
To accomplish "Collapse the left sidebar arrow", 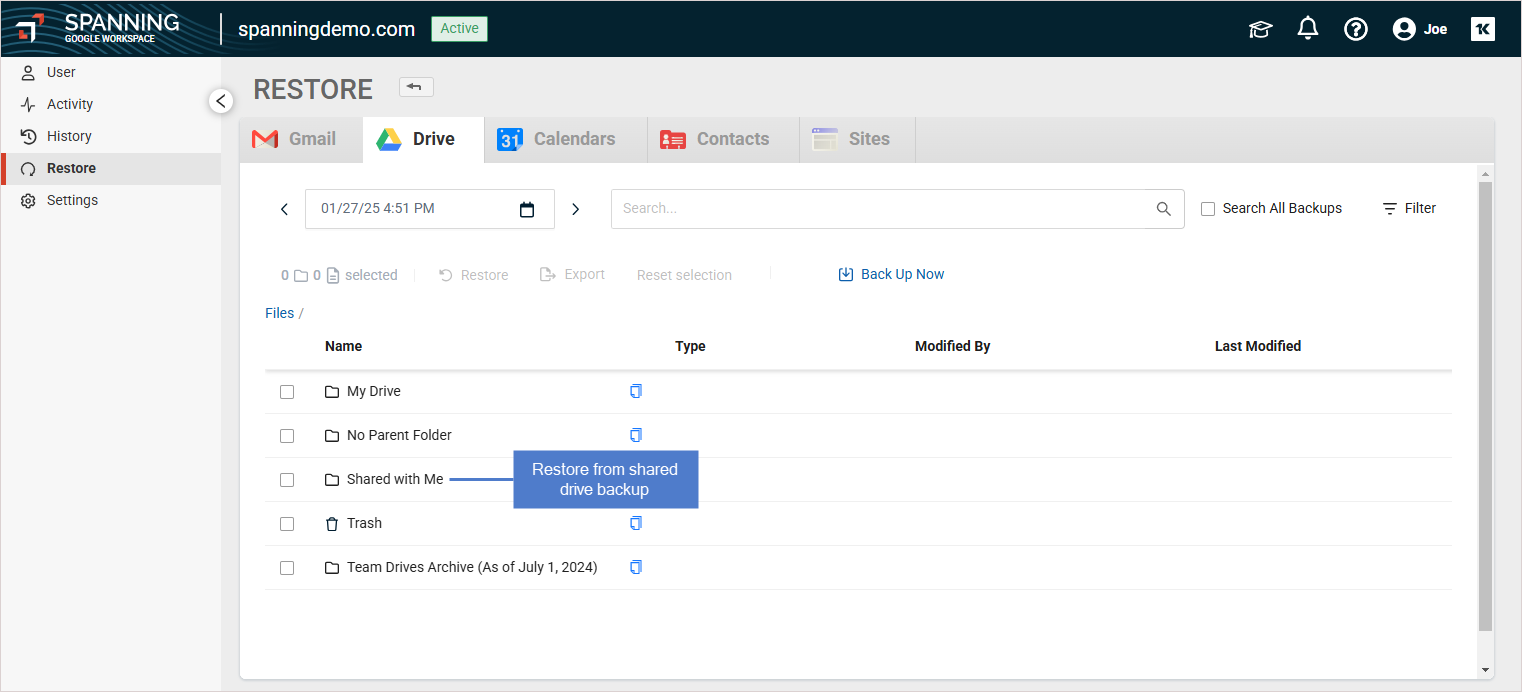I will point(221,101).
